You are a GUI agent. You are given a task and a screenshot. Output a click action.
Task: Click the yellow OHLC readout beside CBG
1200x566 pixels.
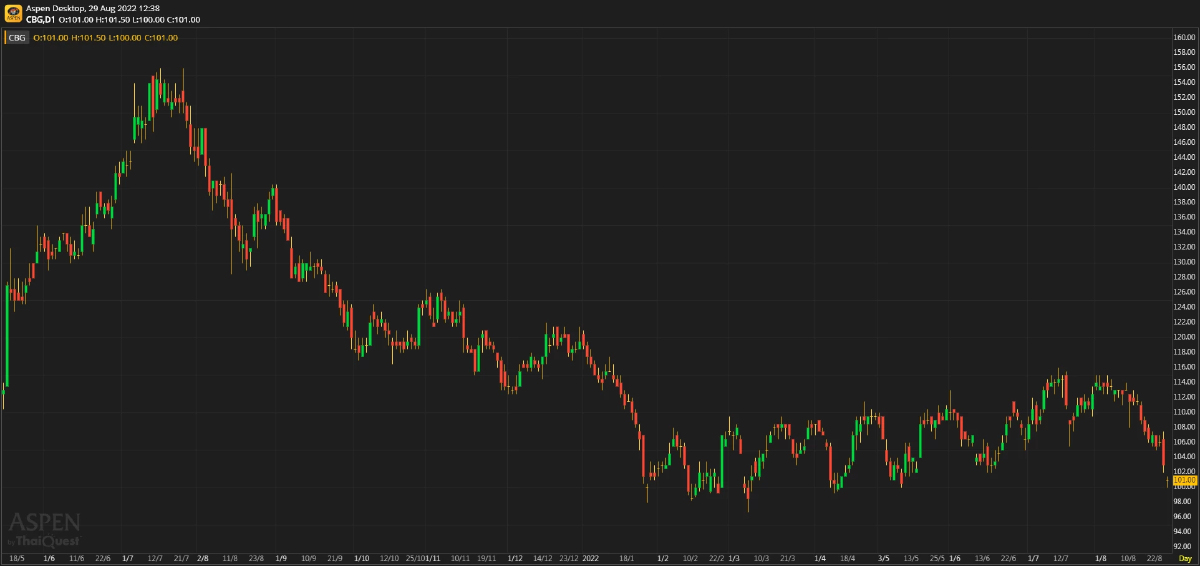coord(106,38)
